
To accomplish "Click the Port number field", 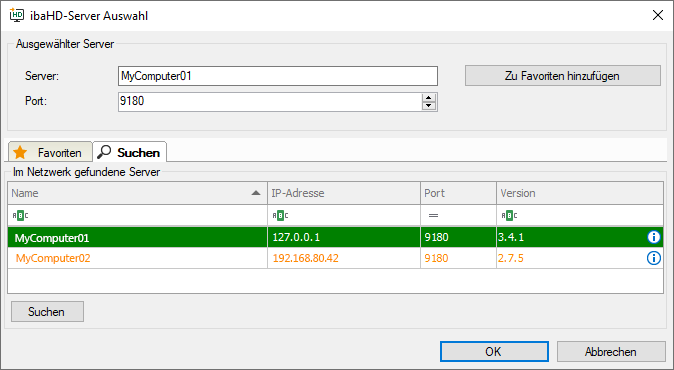I will pyautogui.click(x=270, y=102).
